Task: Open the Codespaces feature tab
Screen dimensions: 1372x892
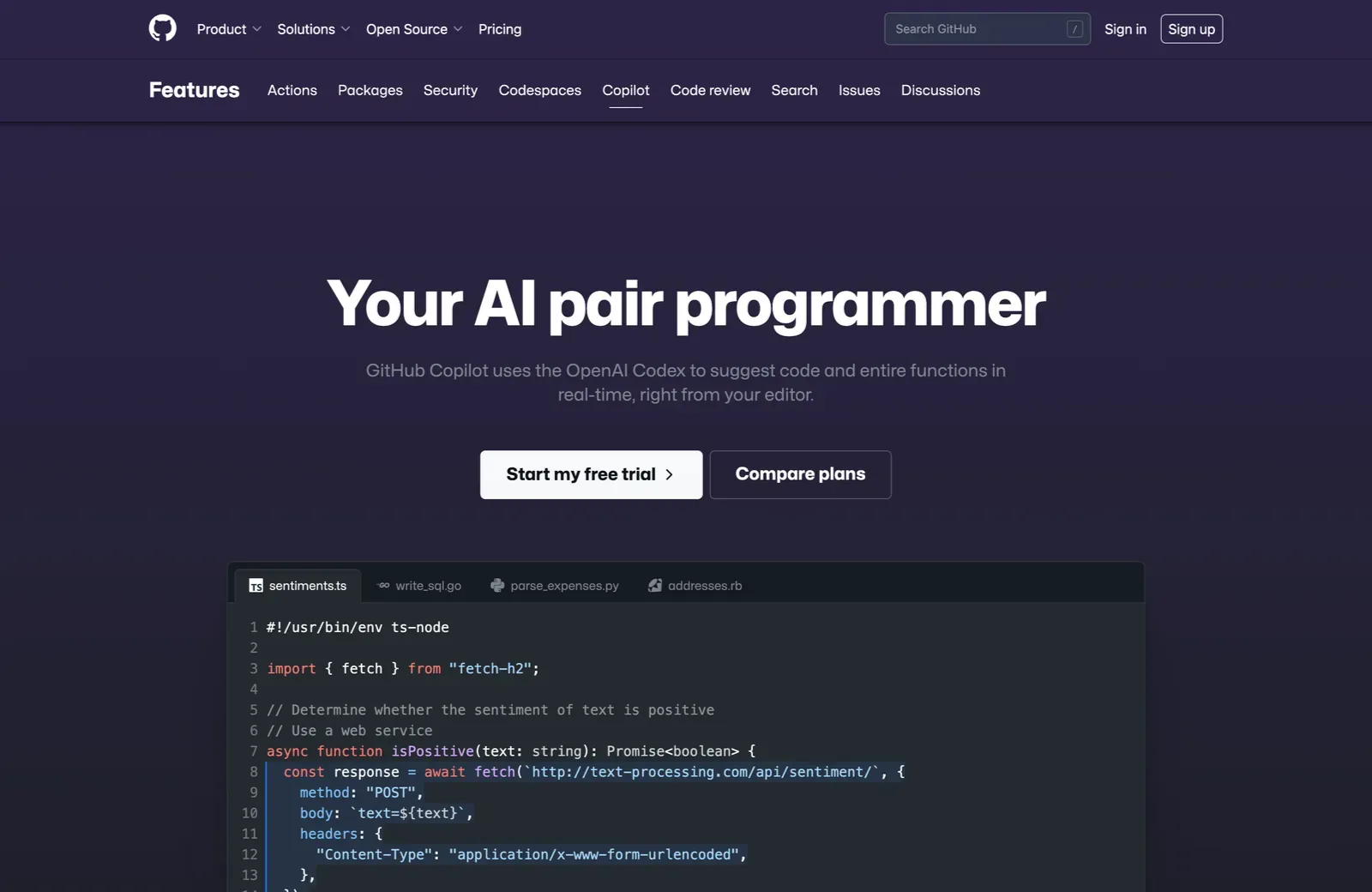Action: tap(539, 90)
